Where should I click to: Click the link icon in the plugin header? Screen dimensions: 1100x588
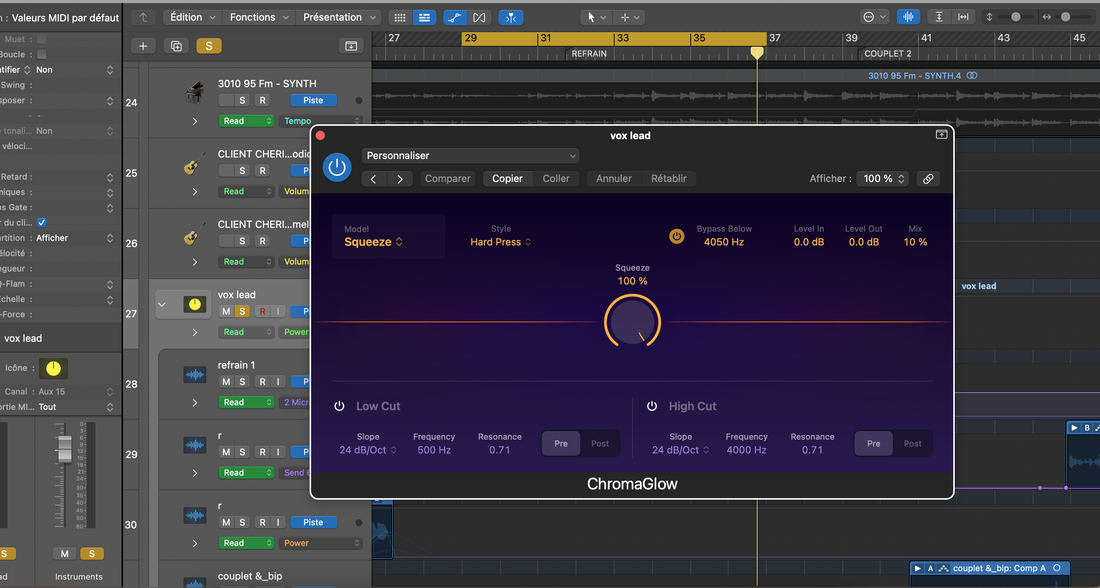coord(928,178)
